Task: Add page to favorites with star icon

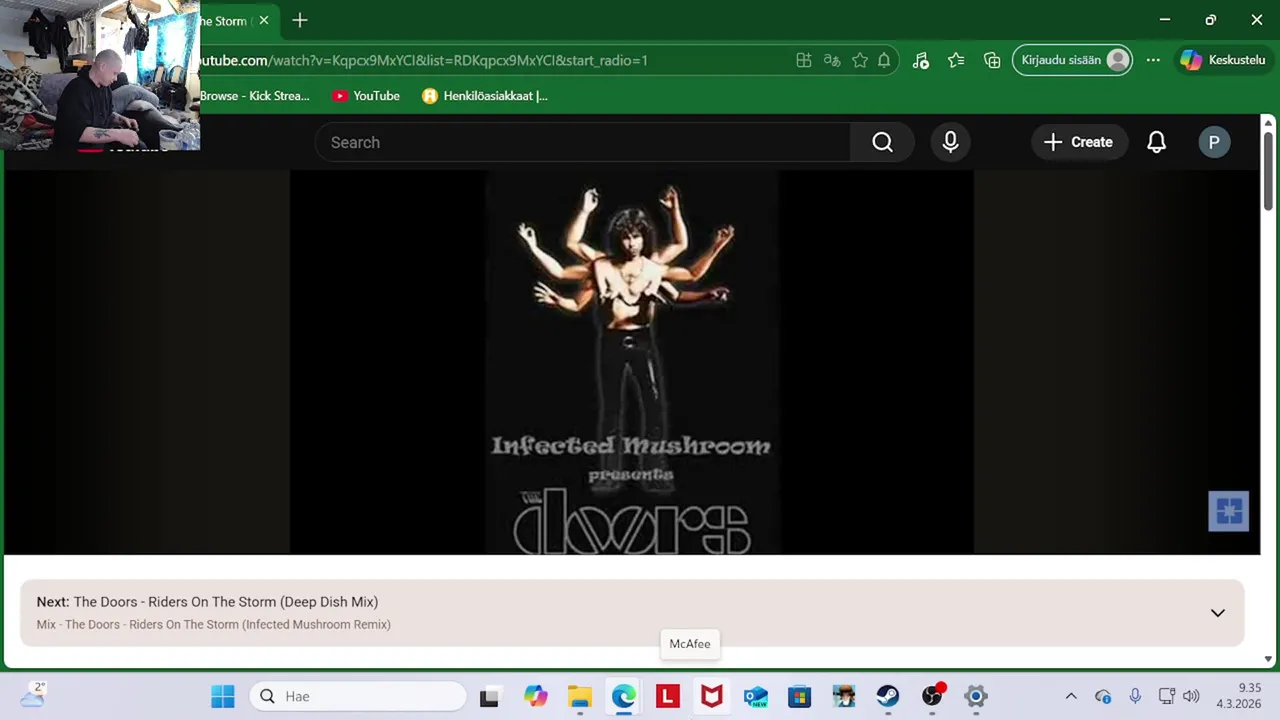Action: pyautogui.click(x=859, y=60)
